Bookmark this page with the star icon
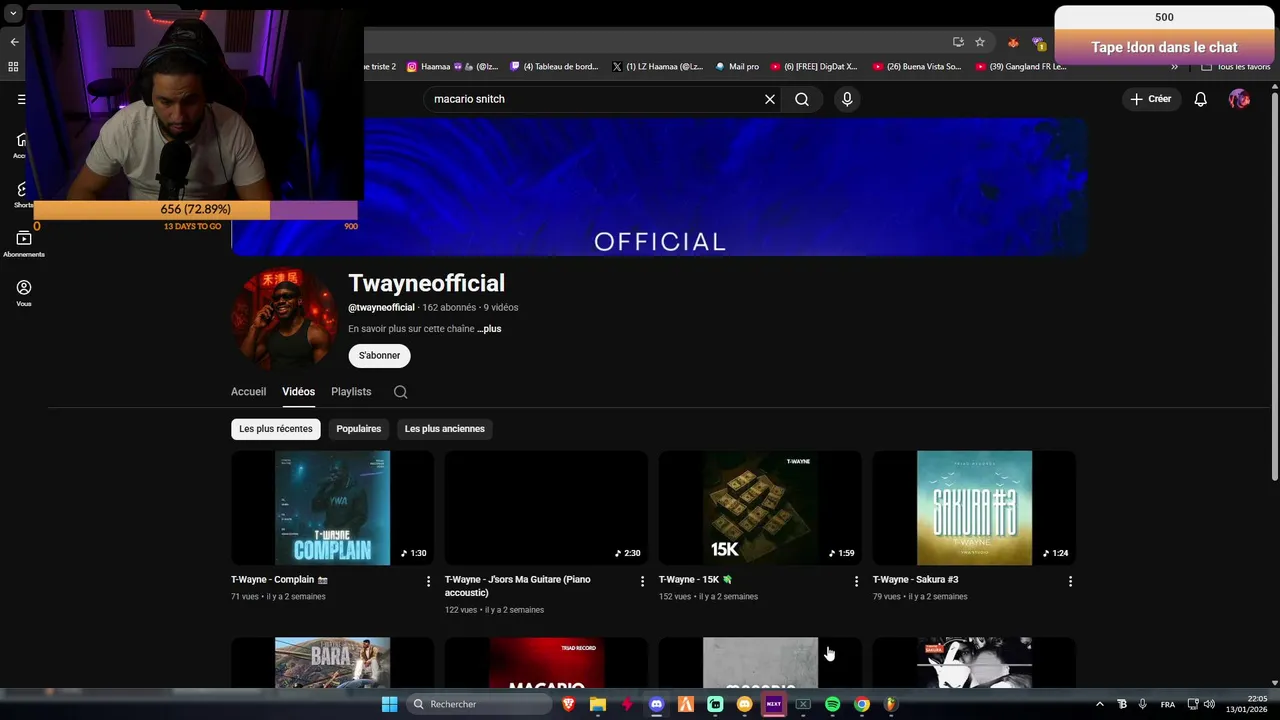This screenshot has width=1280, height=720. [980, 42]
